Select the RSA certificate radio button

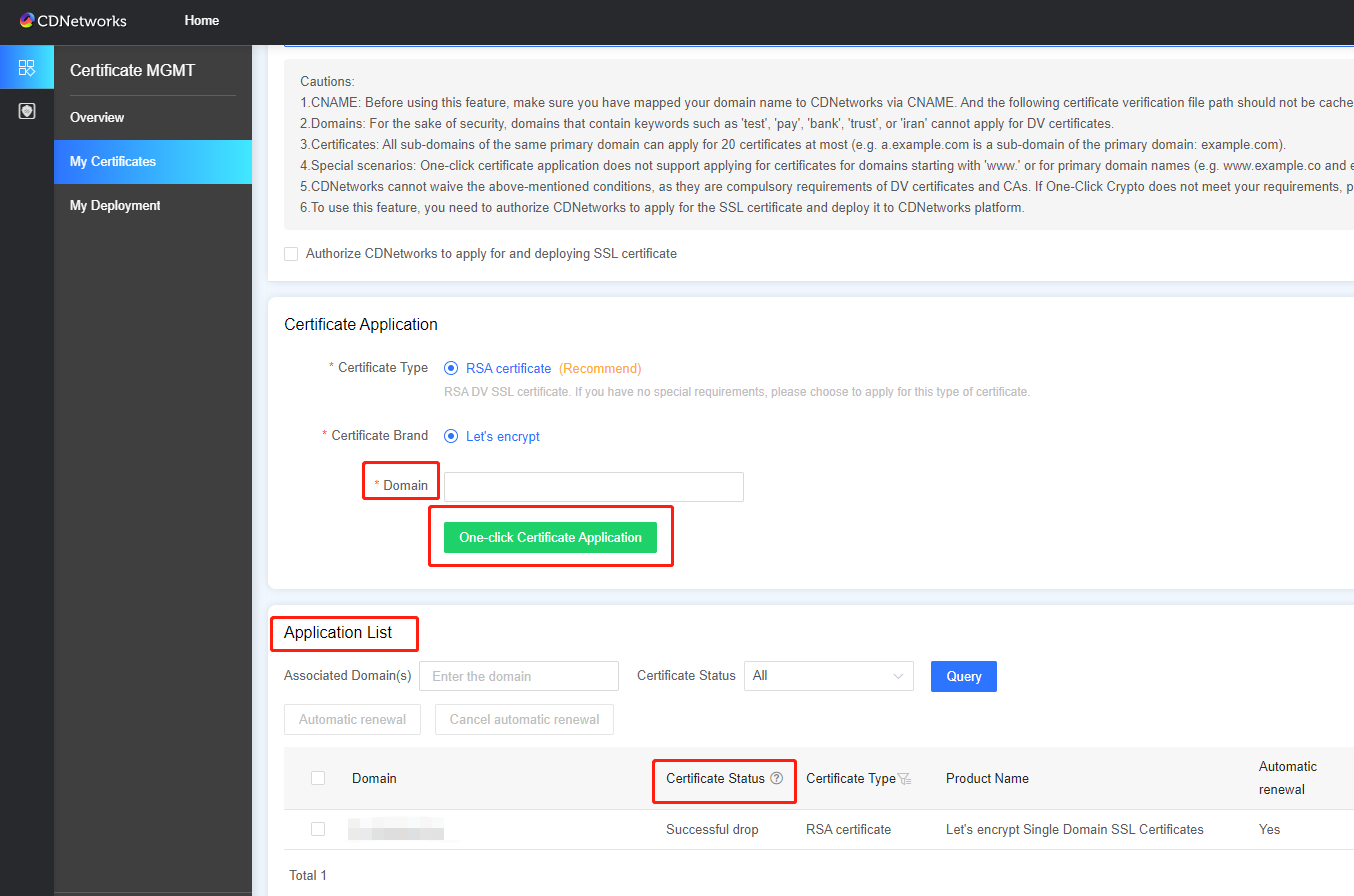pyautogui.click(x=451, y=368)
